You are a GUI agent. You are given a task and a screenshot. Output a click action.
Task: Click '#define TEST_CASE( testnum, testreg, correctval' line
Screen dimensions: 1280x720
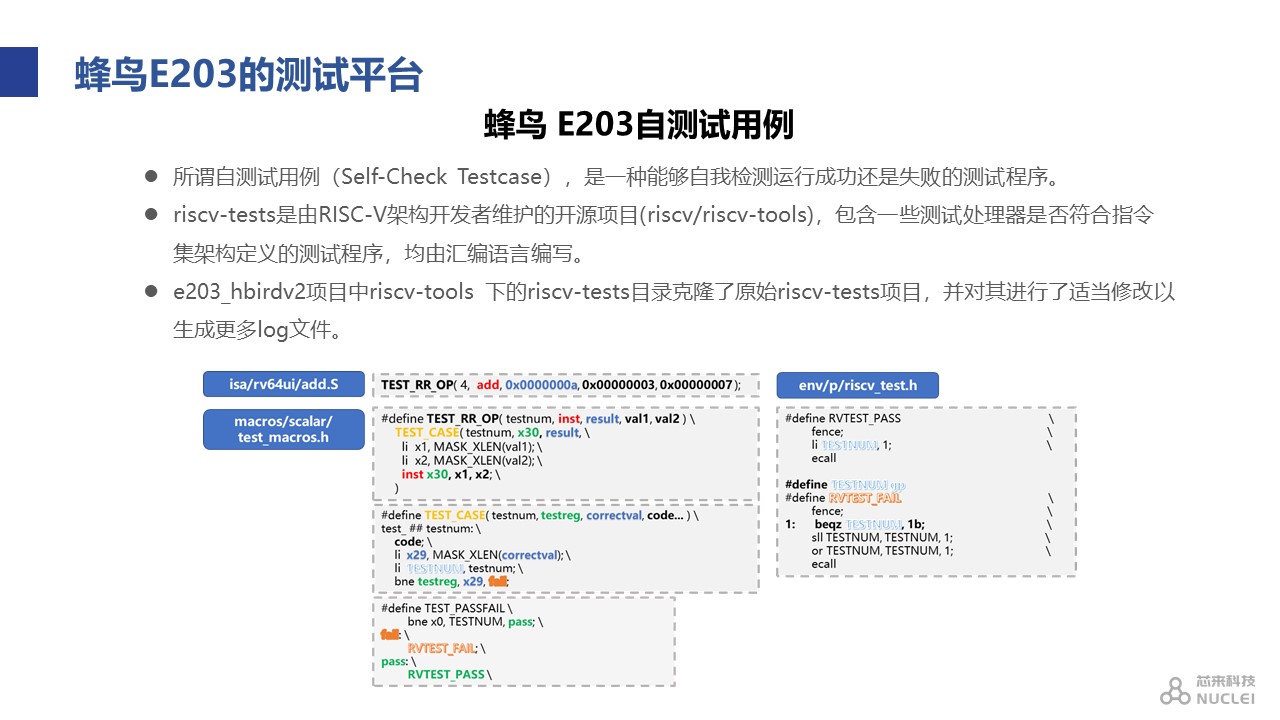540,516
